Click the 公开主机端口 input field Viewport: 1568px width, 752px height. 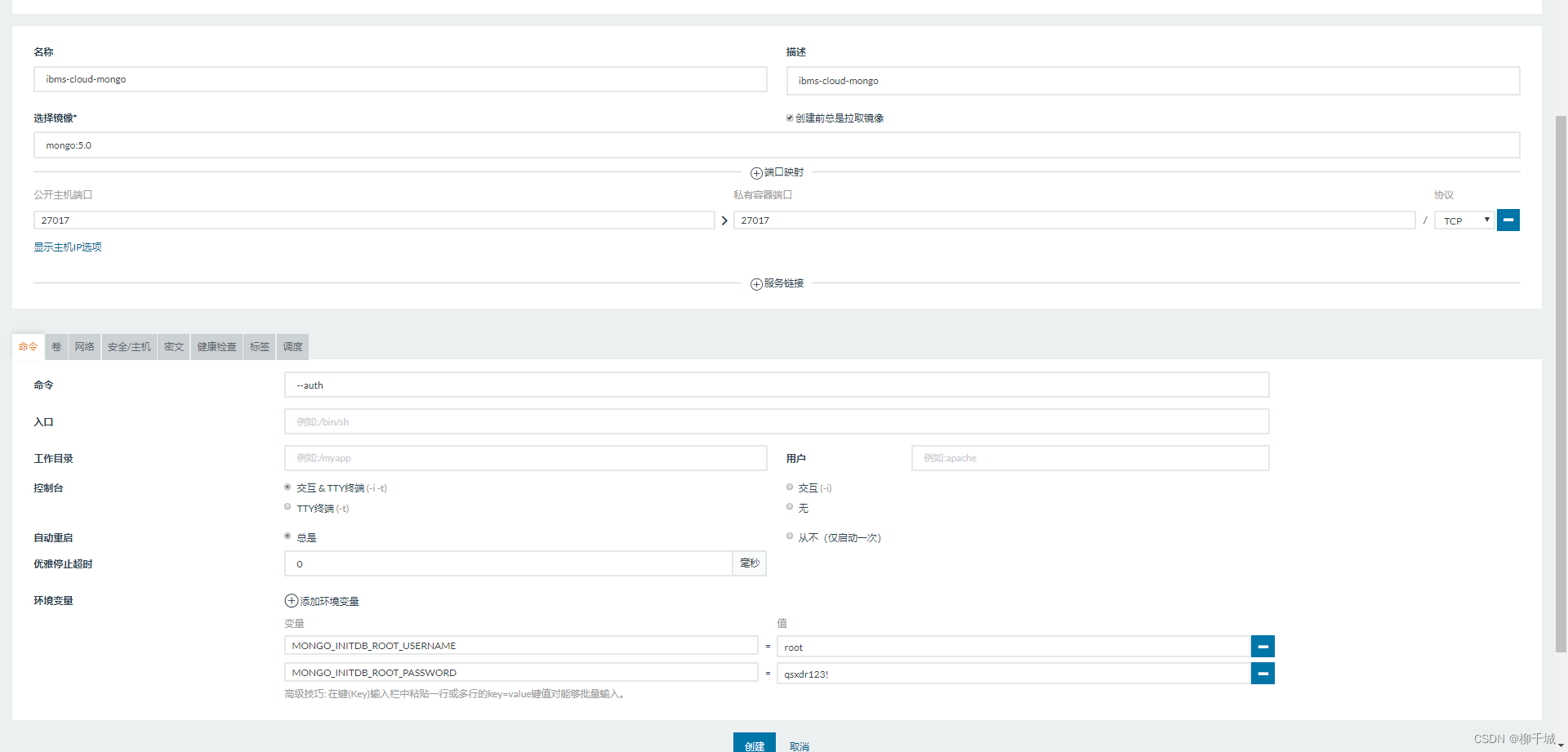point(374,220)
